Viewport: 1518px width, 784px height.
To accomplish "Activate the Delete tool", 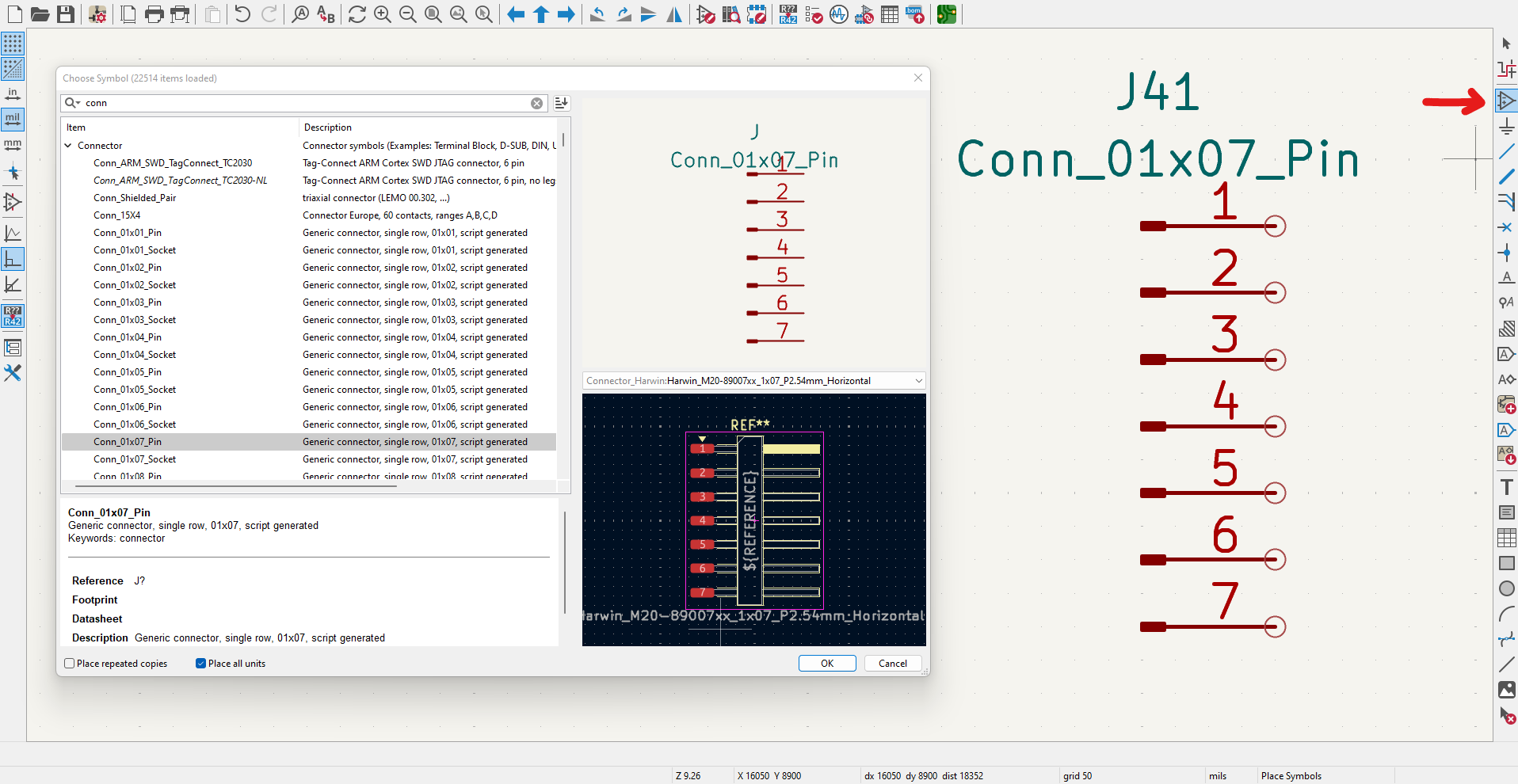I will coord(1506,715).
